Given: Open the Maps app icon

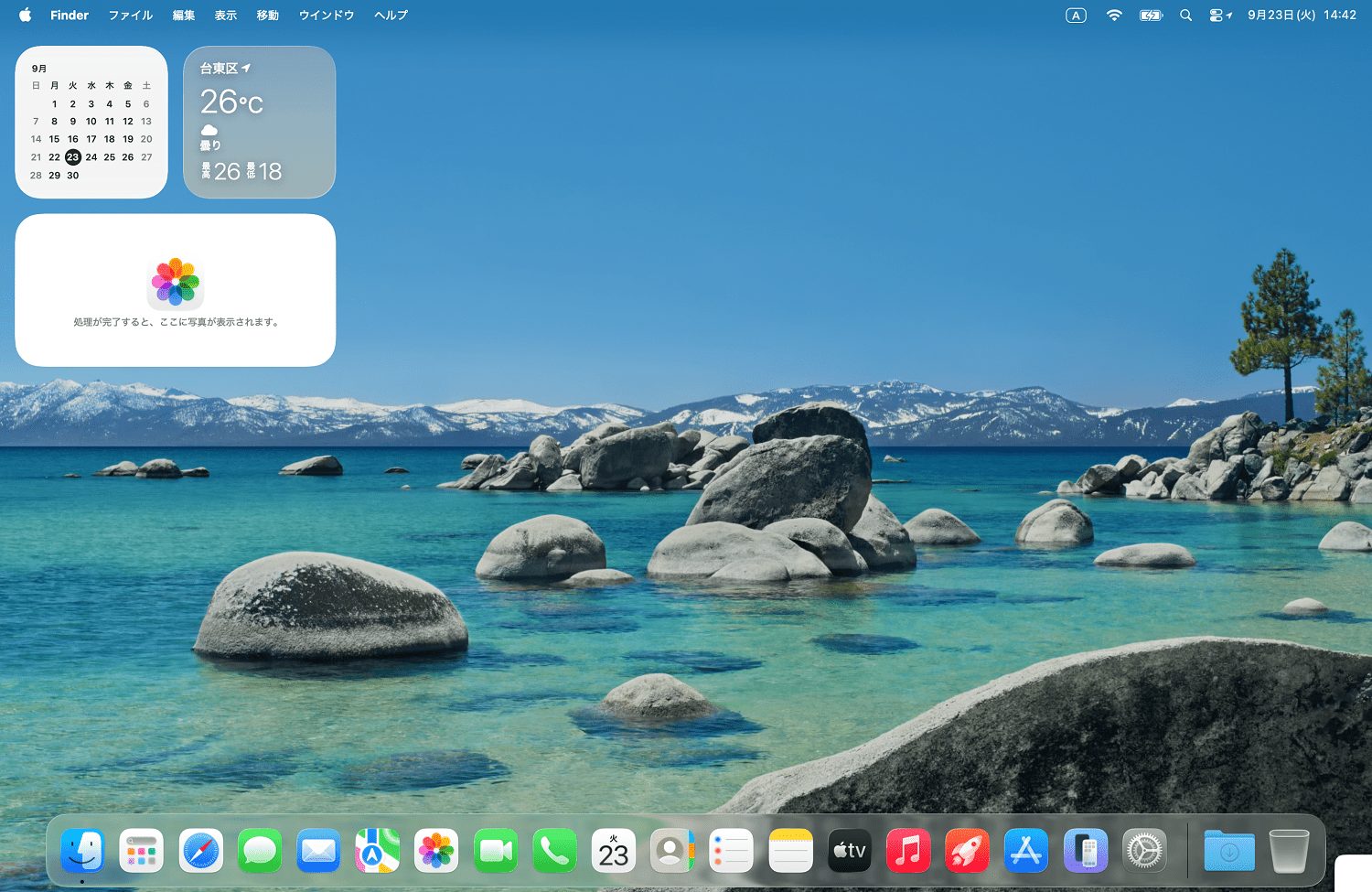Looking at the screenshot, I should pos(377,851).
